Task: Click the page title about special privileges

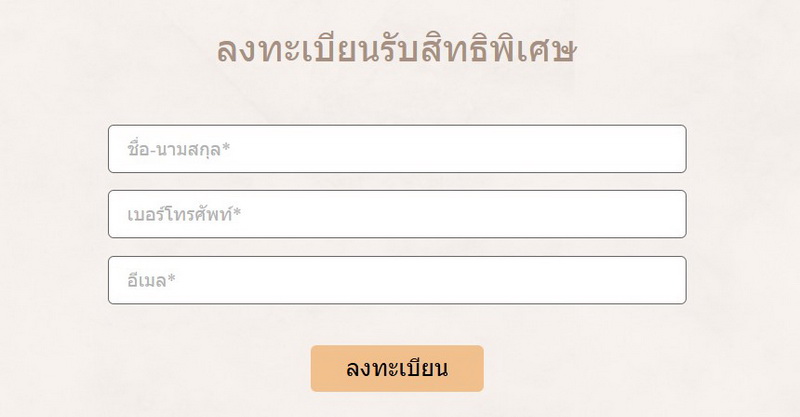Action: (397, 50)
